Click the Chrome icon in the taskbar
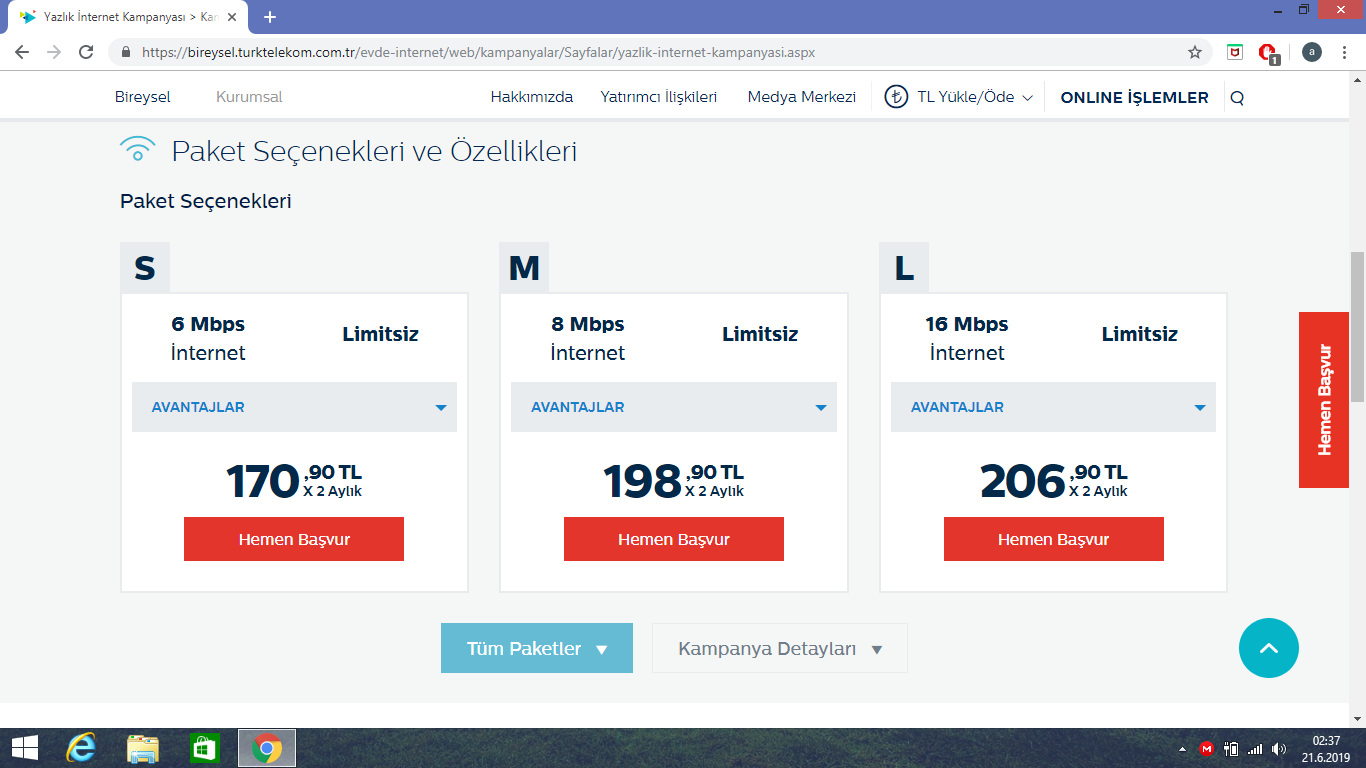Viewport: 1366px width, 768px height. coord(266,747)
